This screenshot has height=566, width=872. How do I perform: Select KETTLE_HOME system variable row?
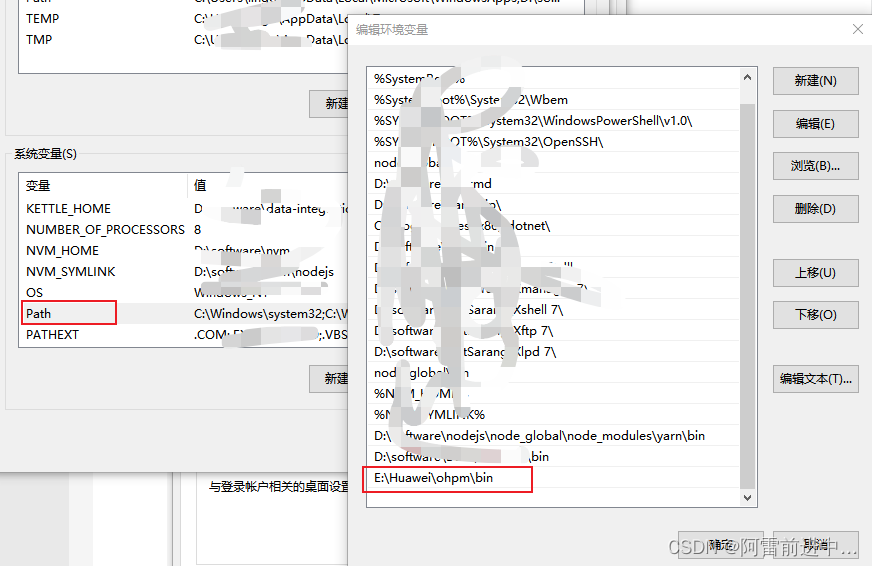[x=184, y=208]
